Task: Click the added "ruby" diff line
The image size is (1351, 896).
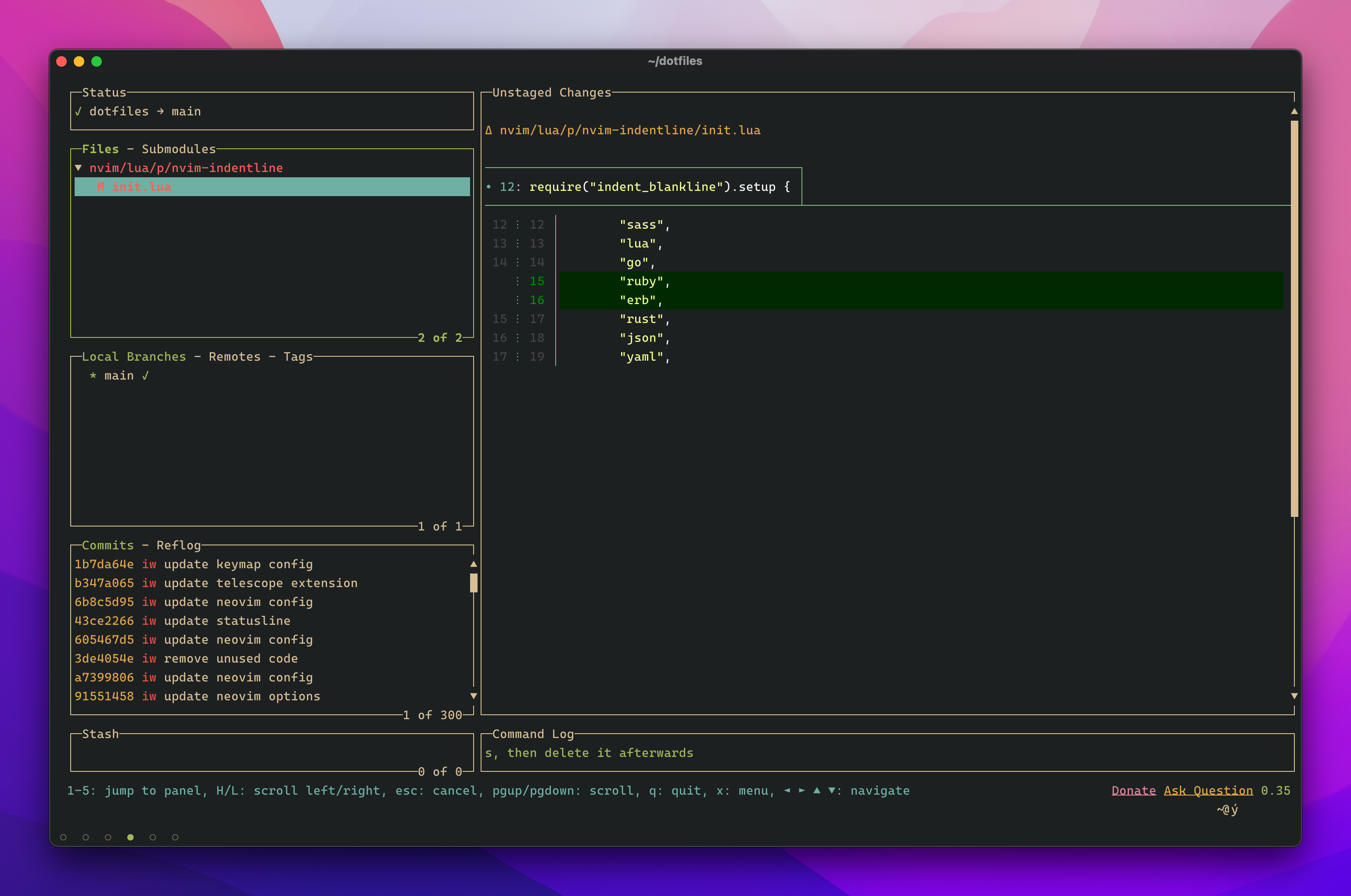Action: click(644, 281)
